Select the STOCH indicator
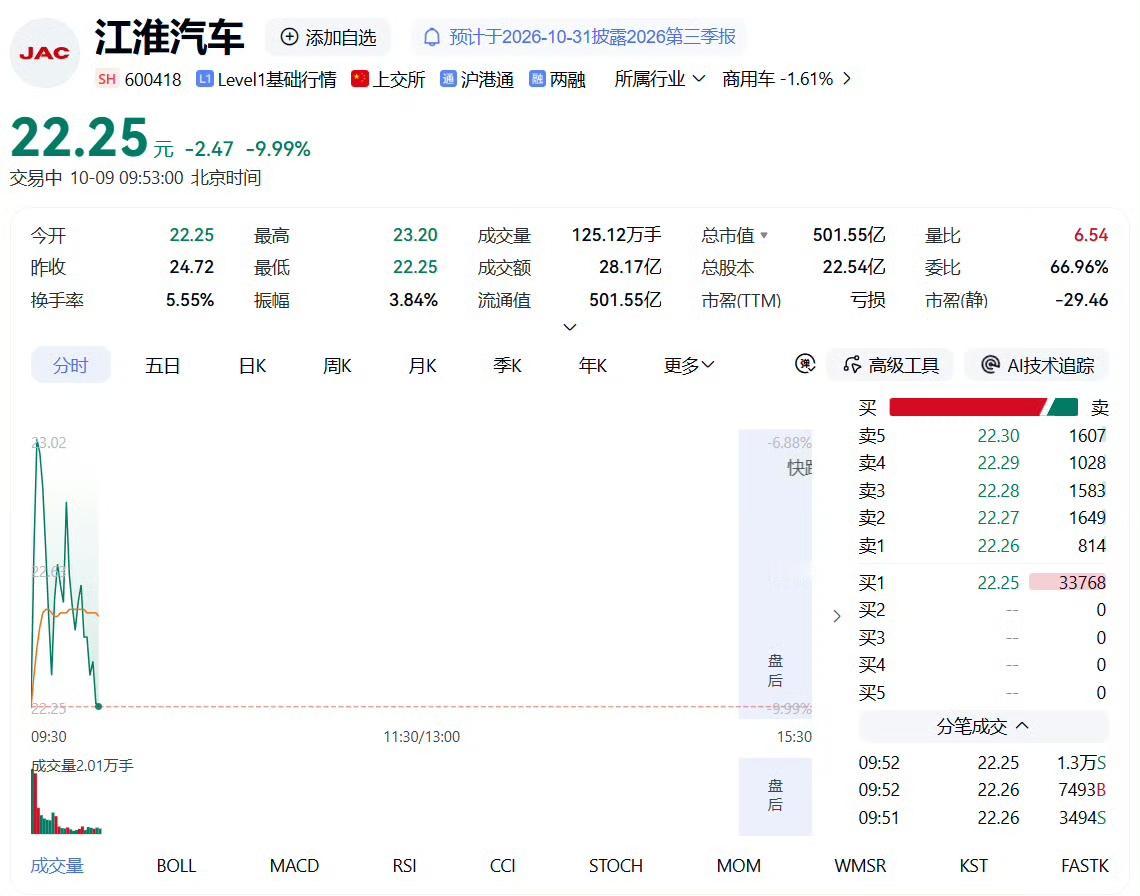 click(616, 865)
